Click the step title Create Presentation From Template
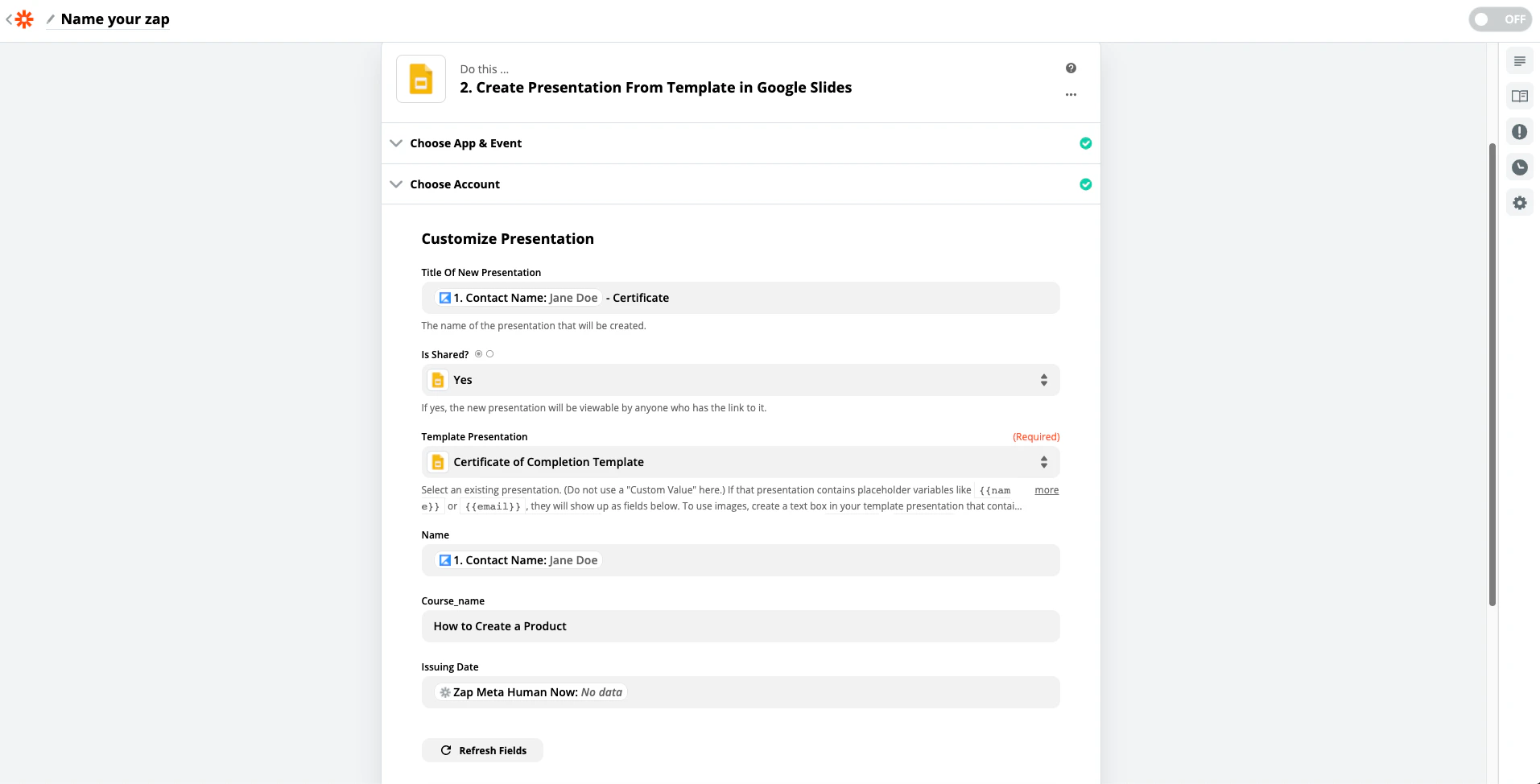This screenshot has height=784, width=1540. [655, 88]
